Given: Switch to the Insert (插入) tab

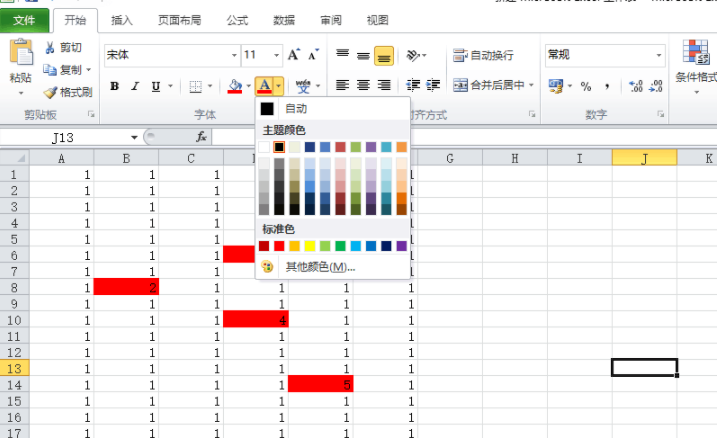Looking at the screenshot, I should pyautogui.click(x=122, y=19).
